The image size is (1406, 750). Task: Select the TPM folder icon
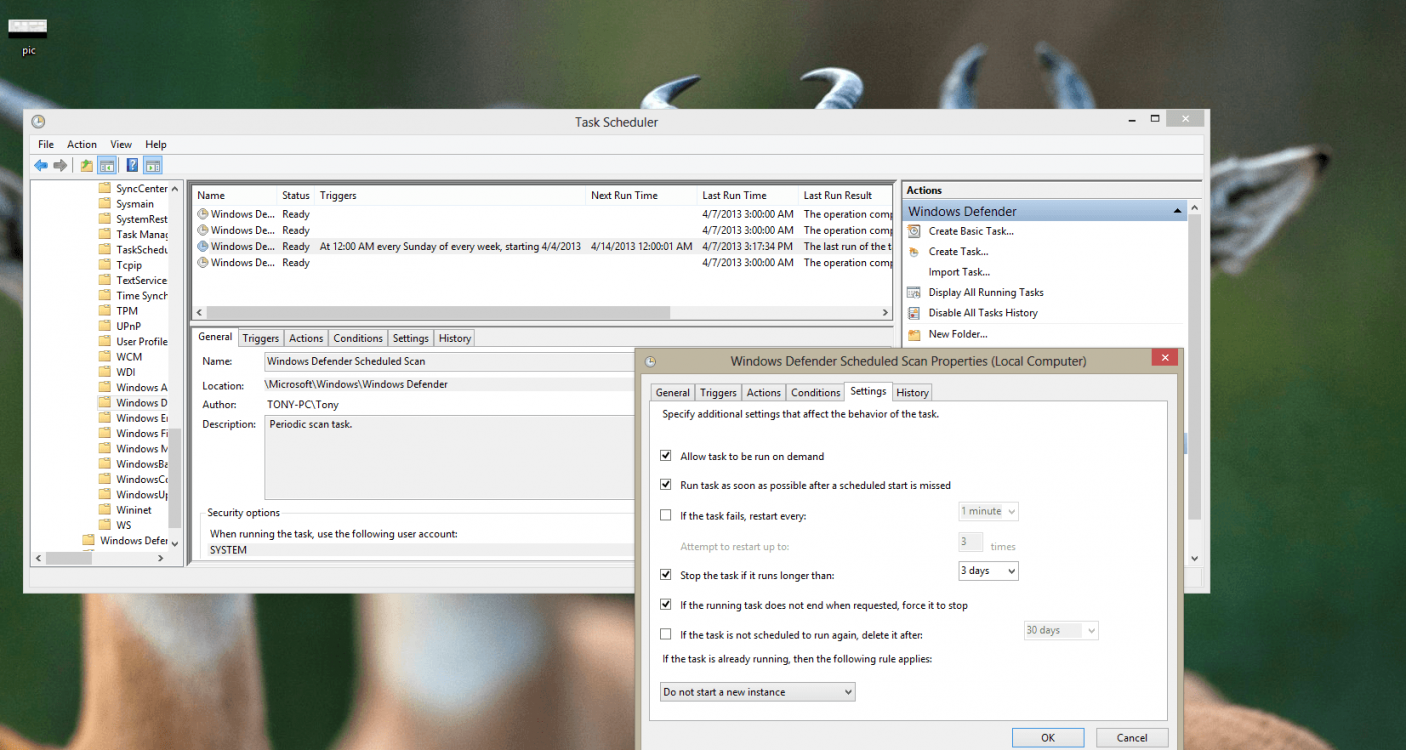(x=105, y=311)
